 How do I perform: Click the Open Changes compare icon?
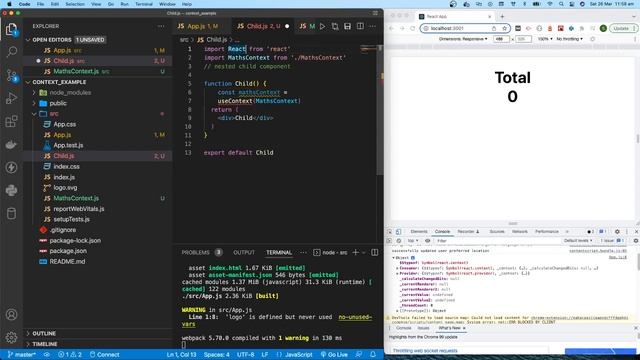tap(335, 26)
